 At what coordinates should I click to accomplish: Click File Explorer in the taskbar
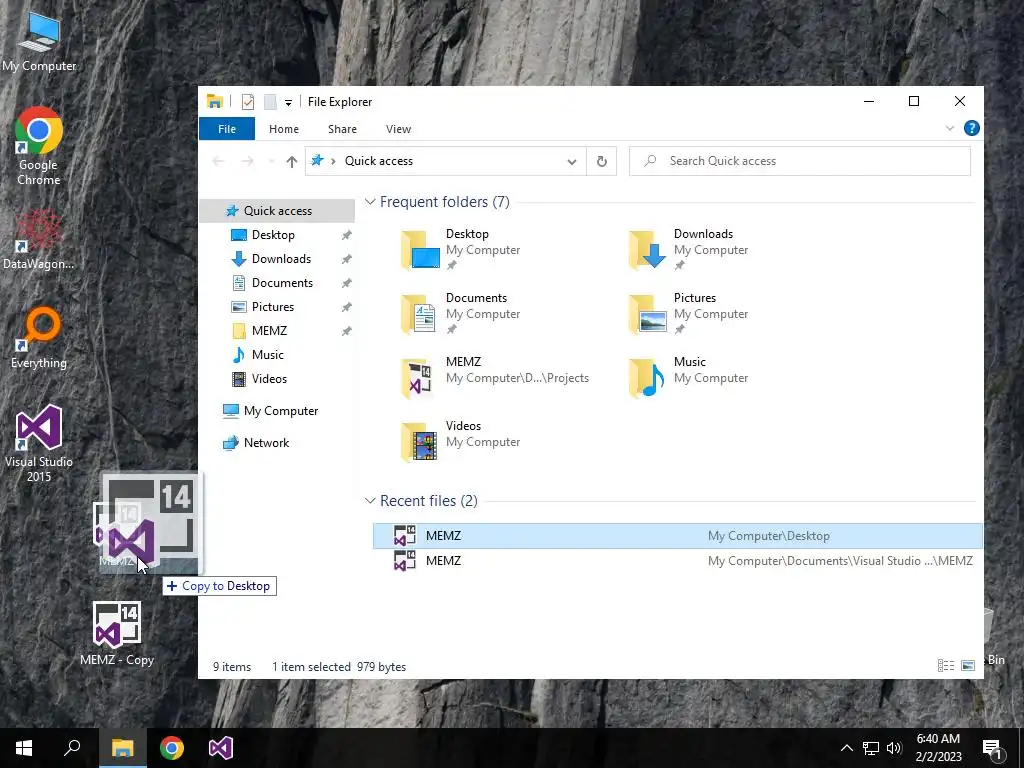(122, 748)
